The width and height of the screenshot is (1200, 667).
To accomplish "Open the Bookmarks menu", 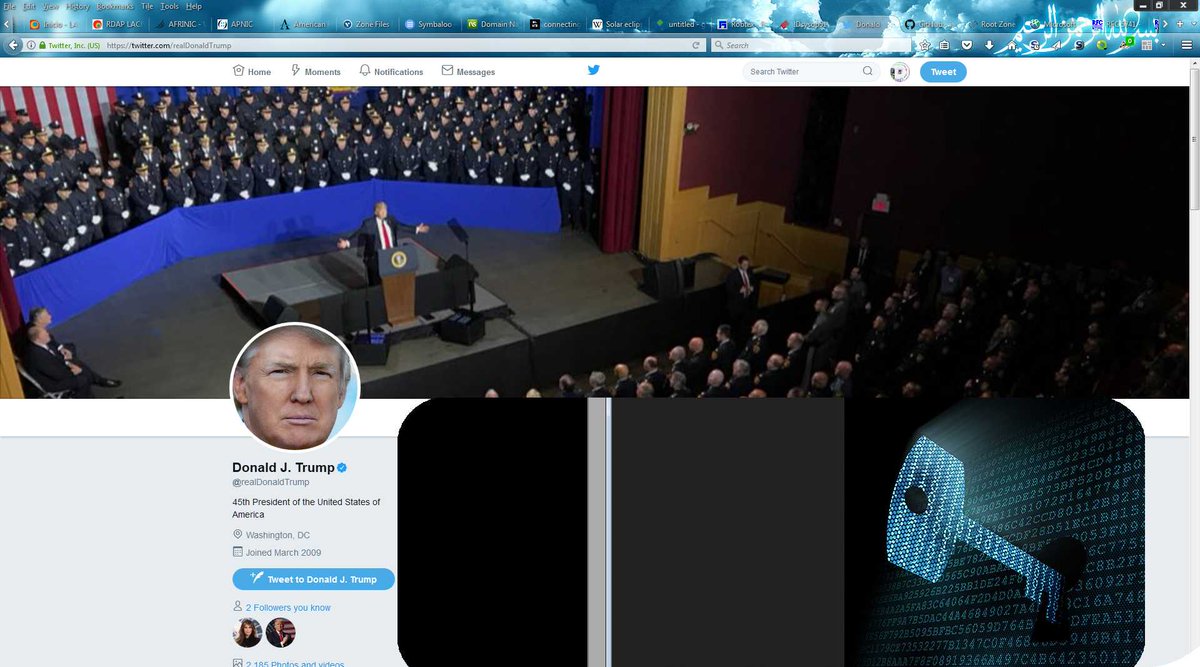I will (x=115, y=6).
